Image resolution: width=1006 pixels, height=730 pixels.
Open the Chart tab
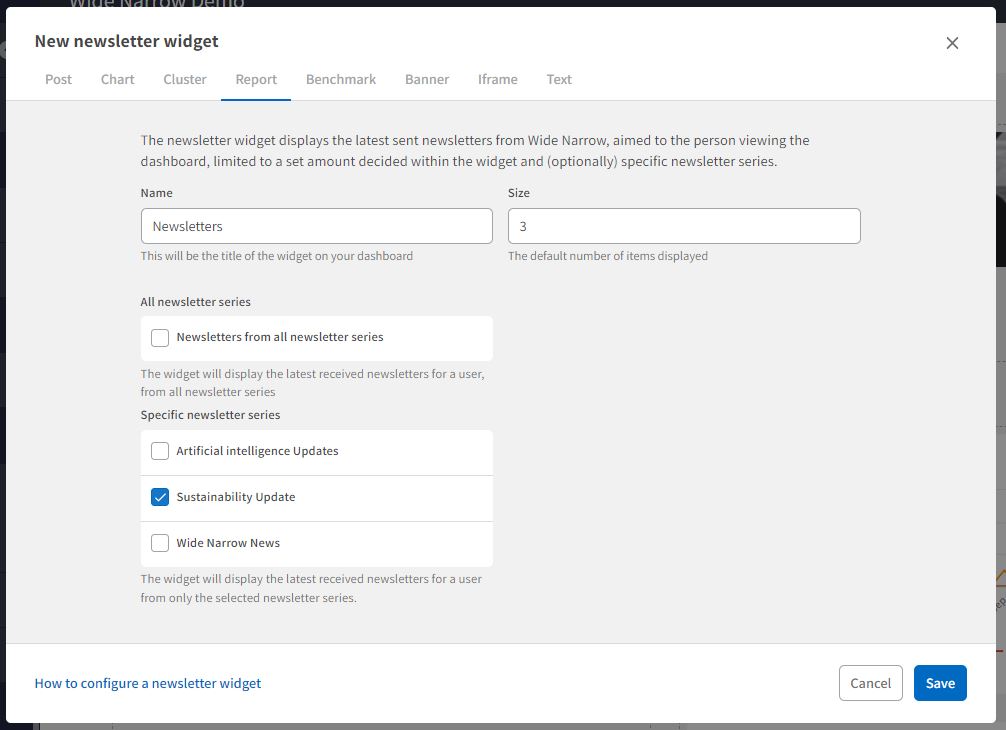[x=117, y=79]
